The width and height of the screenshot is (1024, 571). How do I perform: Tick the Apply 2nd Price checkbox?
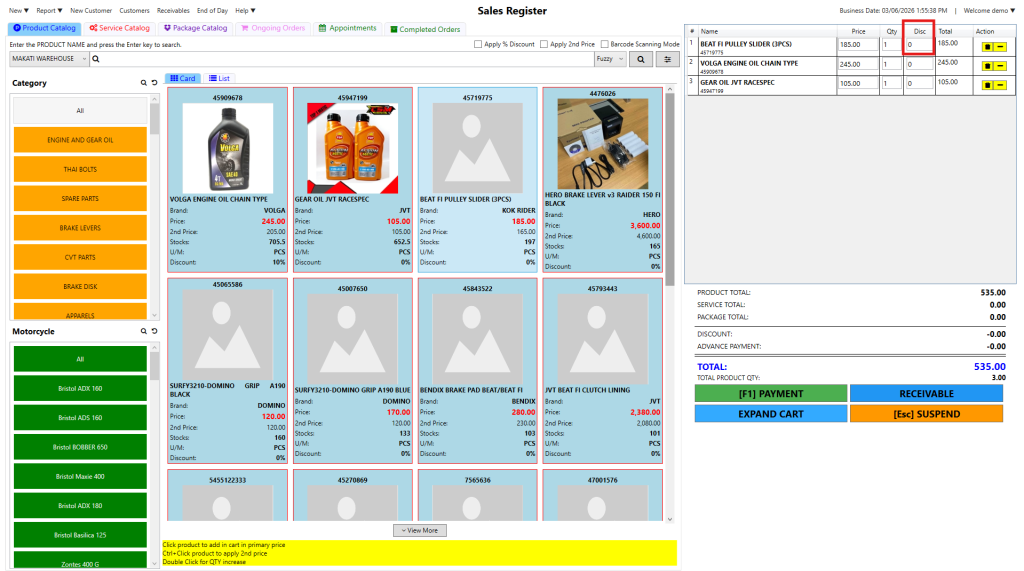pyautogui.click(x=543, y=44)
